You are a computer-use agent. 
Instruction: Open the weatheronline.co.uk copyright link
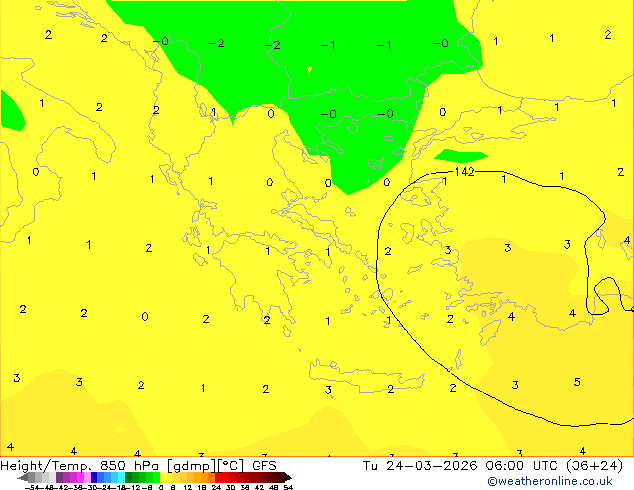tap(550, 481)
